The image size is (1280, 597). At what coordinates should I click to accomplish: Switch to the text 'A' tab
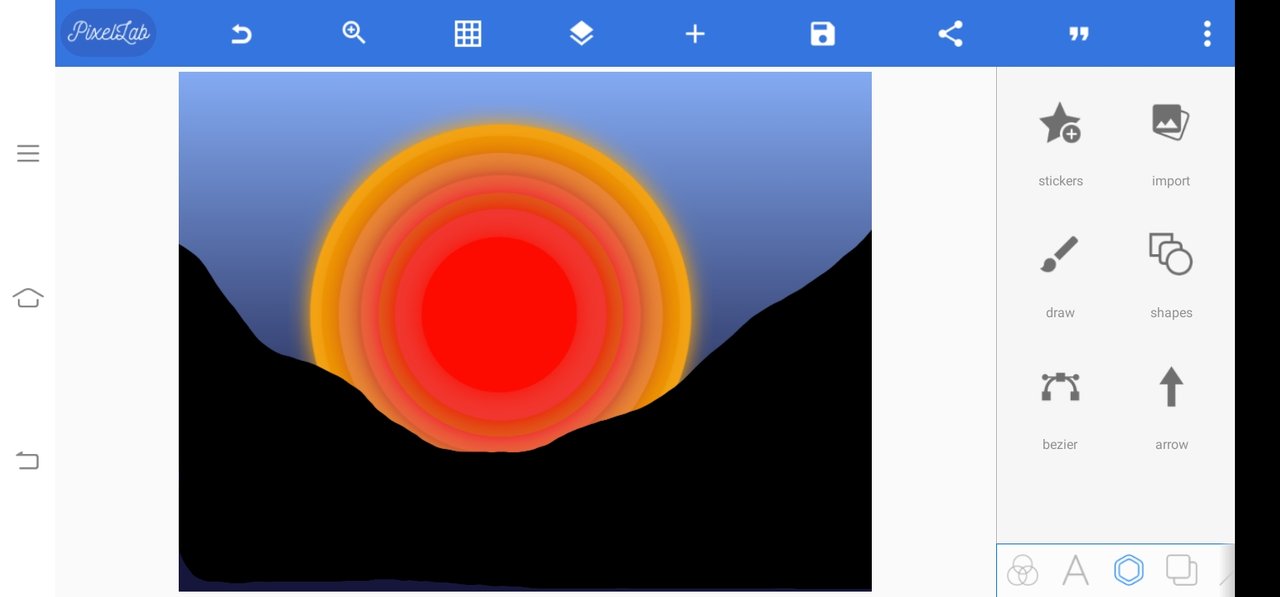[x=1075, y=570]
